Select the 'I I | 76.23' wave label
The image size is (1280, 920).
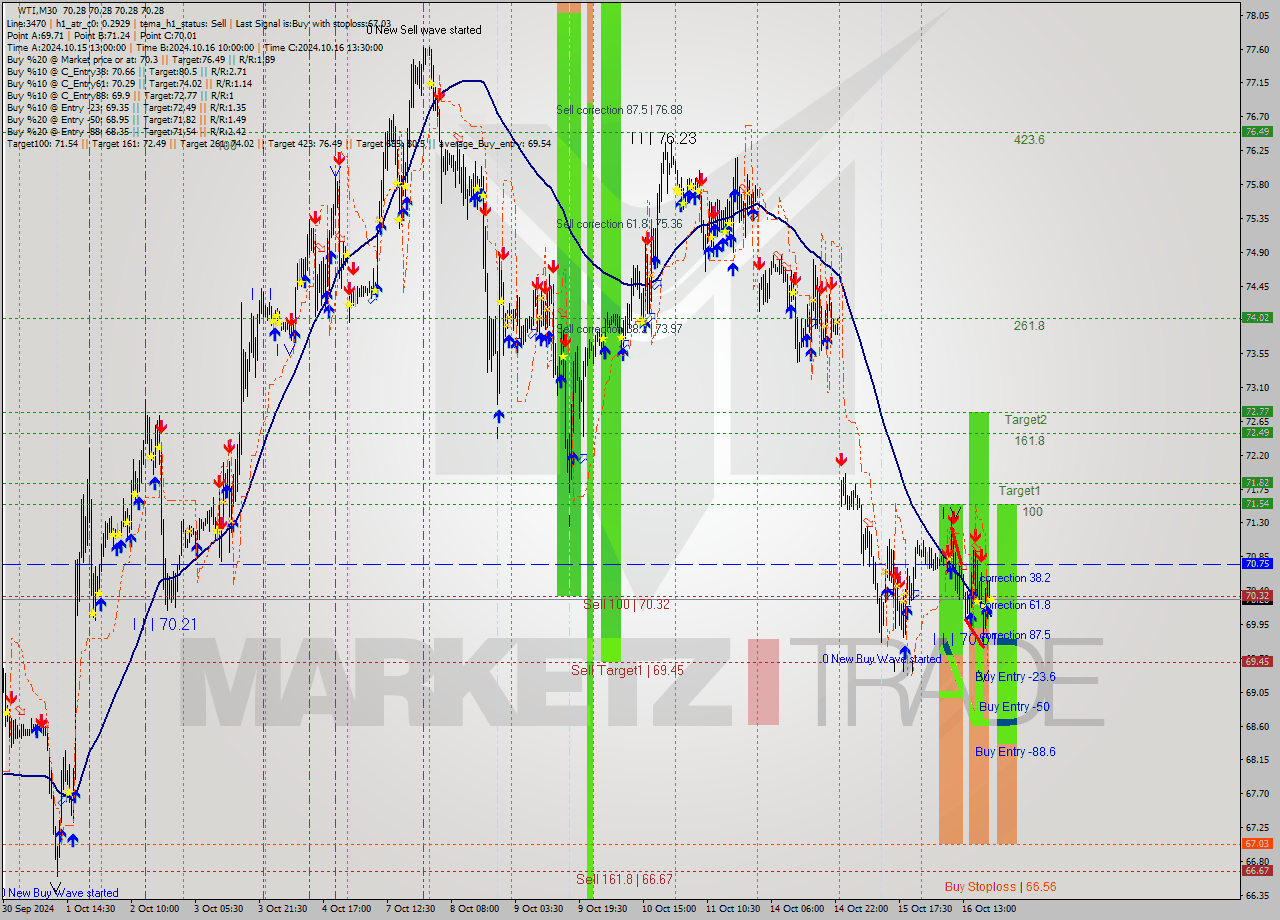(663, 139)
